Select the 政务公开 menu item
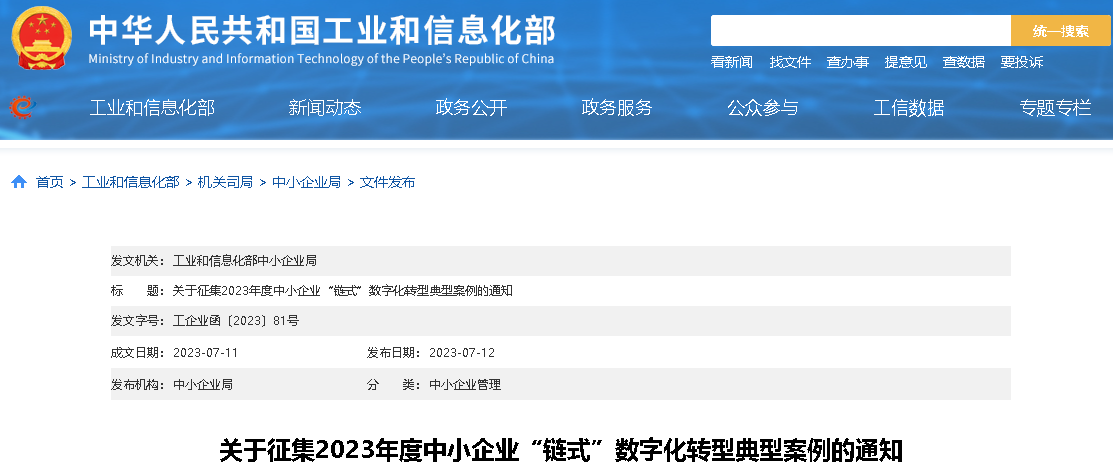1113x464 pixels. 471,108
